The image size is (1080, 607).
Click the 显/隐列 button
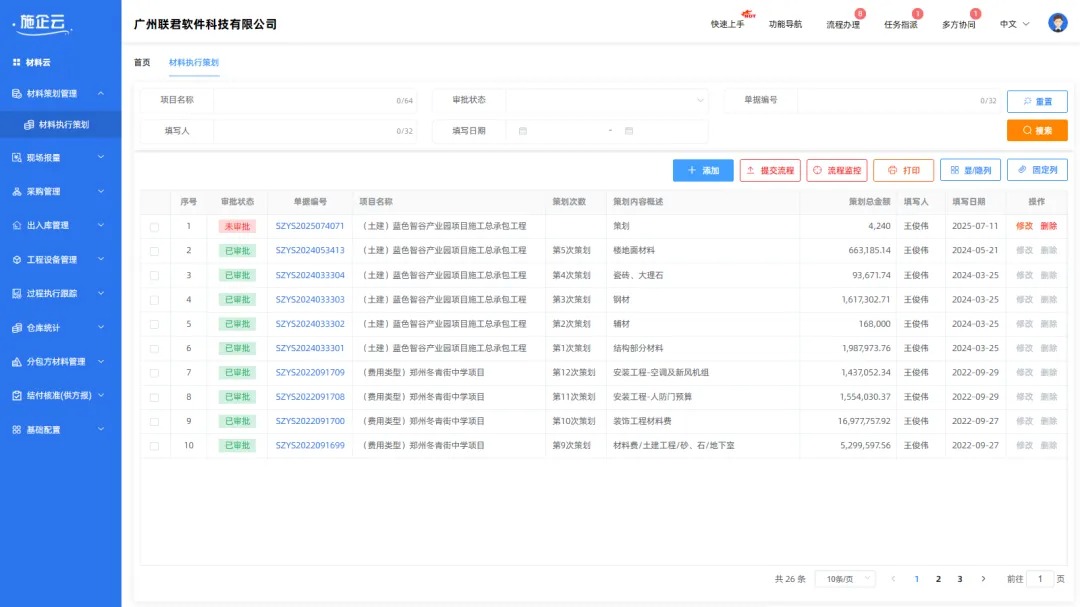point(970,170)
